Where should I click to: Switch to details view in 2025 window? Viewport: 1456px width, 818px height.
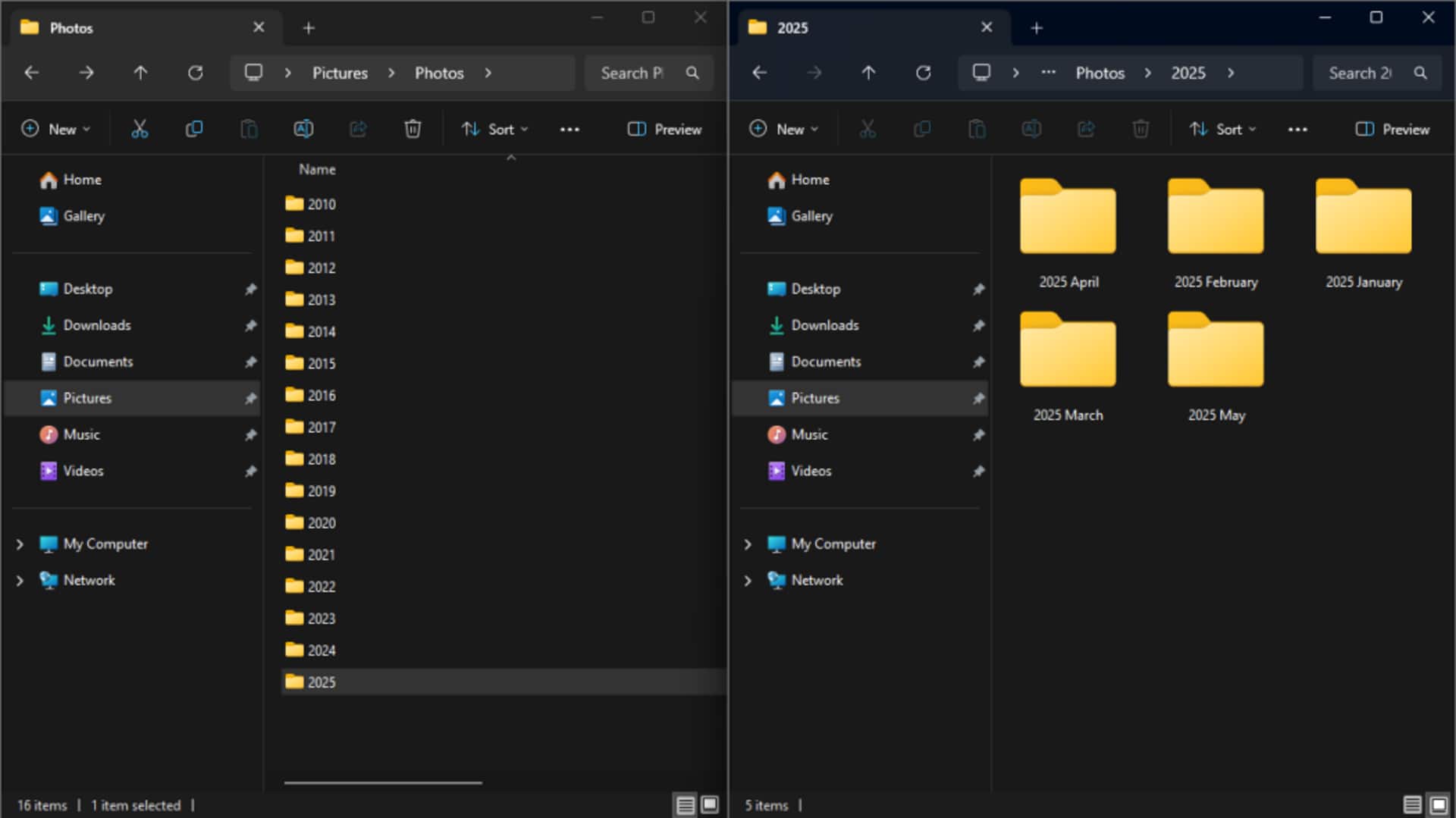(x=1412, y=805)
